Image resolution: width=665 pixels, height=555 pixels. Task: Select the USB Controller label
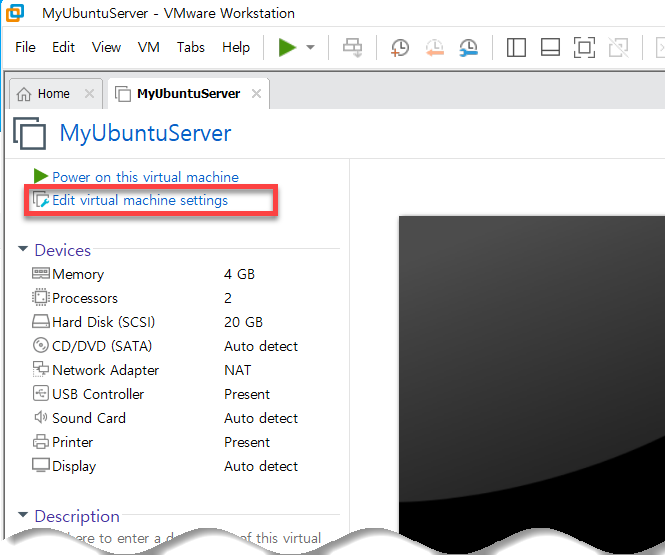(98, 394)
